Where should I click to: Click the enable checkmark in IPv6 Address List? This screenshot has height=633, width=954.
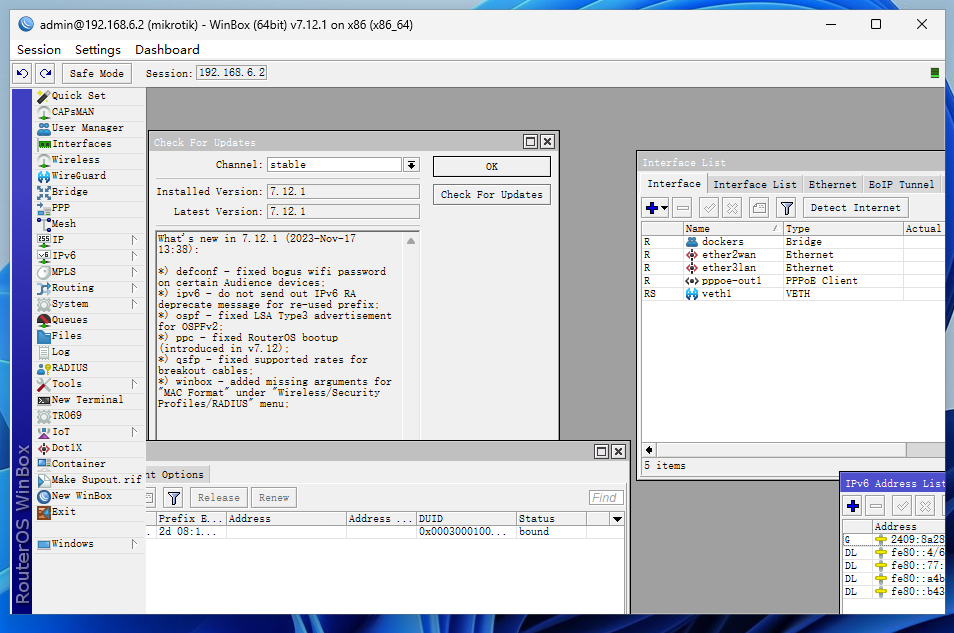coord(902,506)
